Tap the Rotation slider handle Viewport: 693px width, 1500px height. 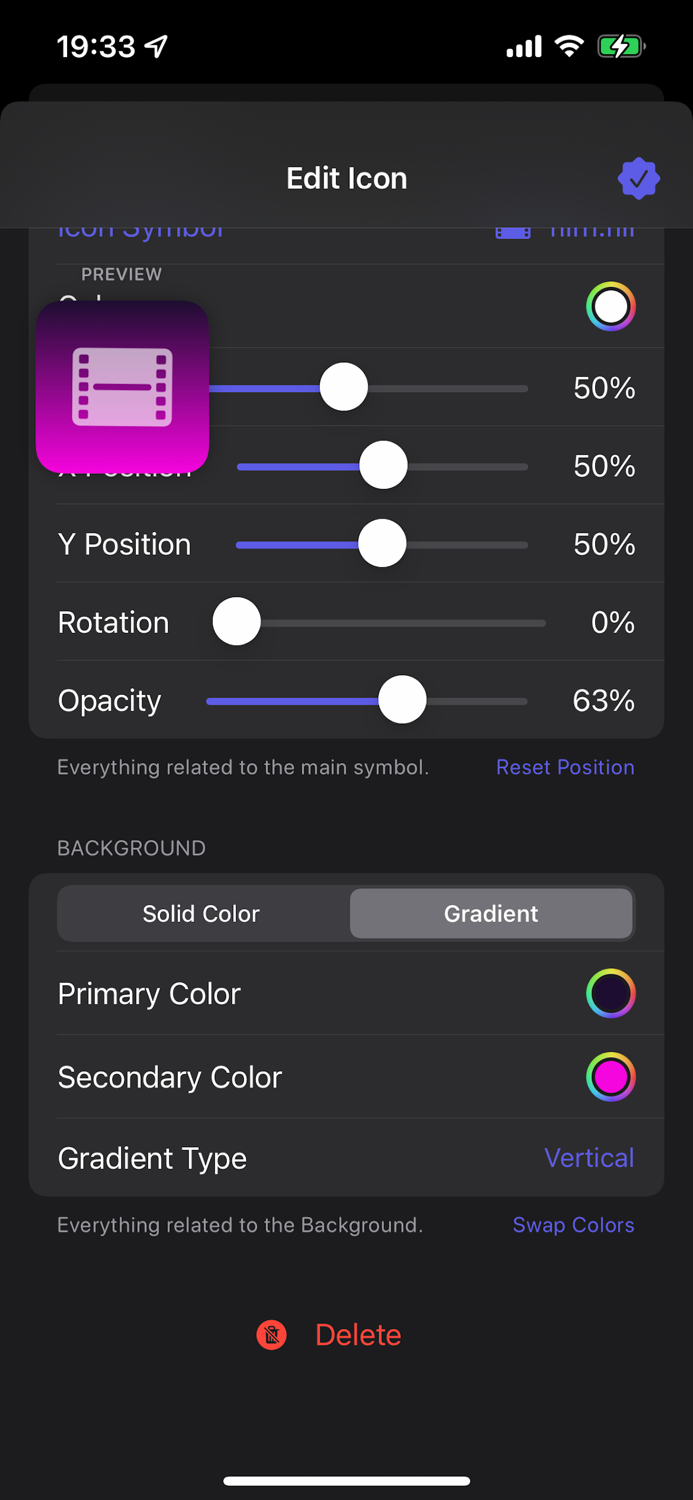[236, 622]
